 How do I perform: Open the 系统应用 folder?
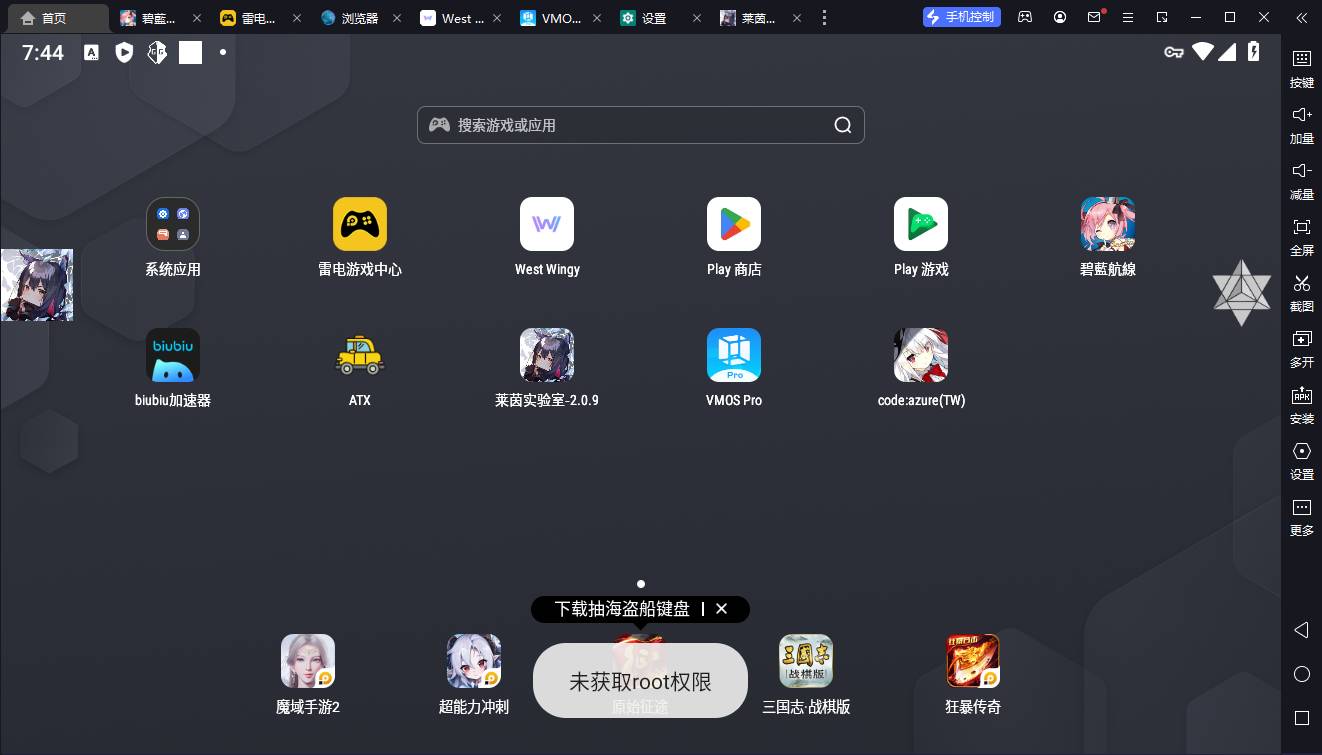[x=173, y=224]
